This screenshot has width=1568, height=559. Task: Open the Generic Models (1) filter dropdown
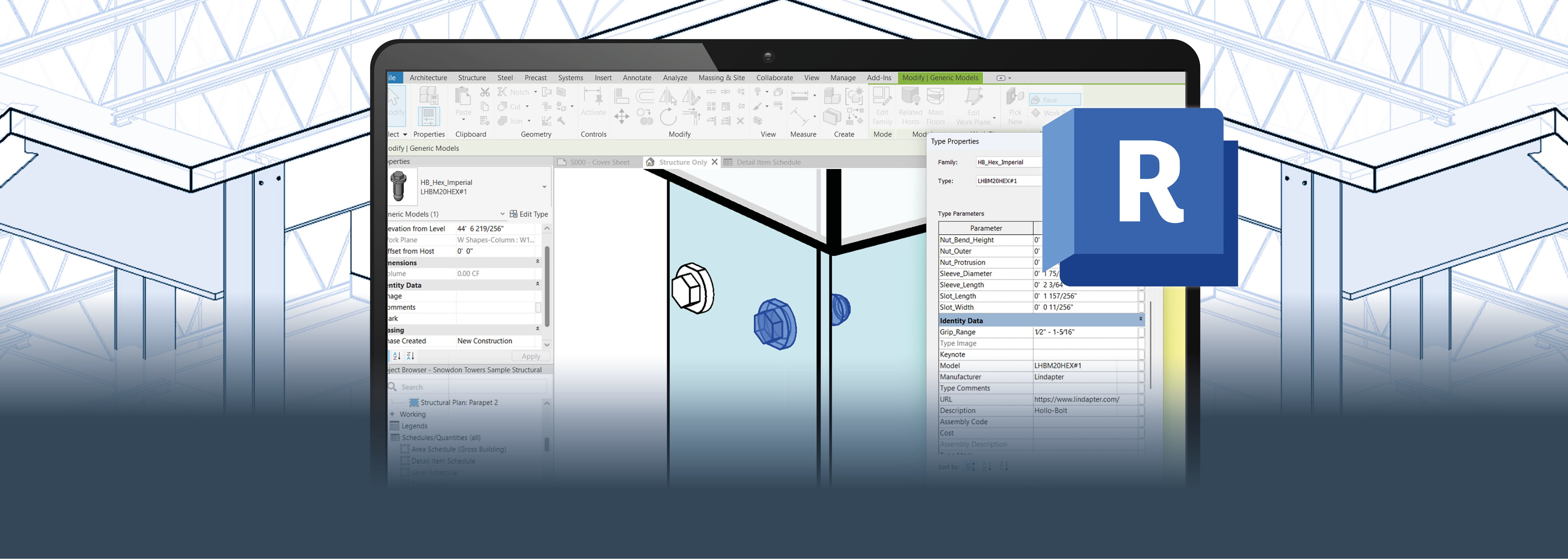coord(502,214)
